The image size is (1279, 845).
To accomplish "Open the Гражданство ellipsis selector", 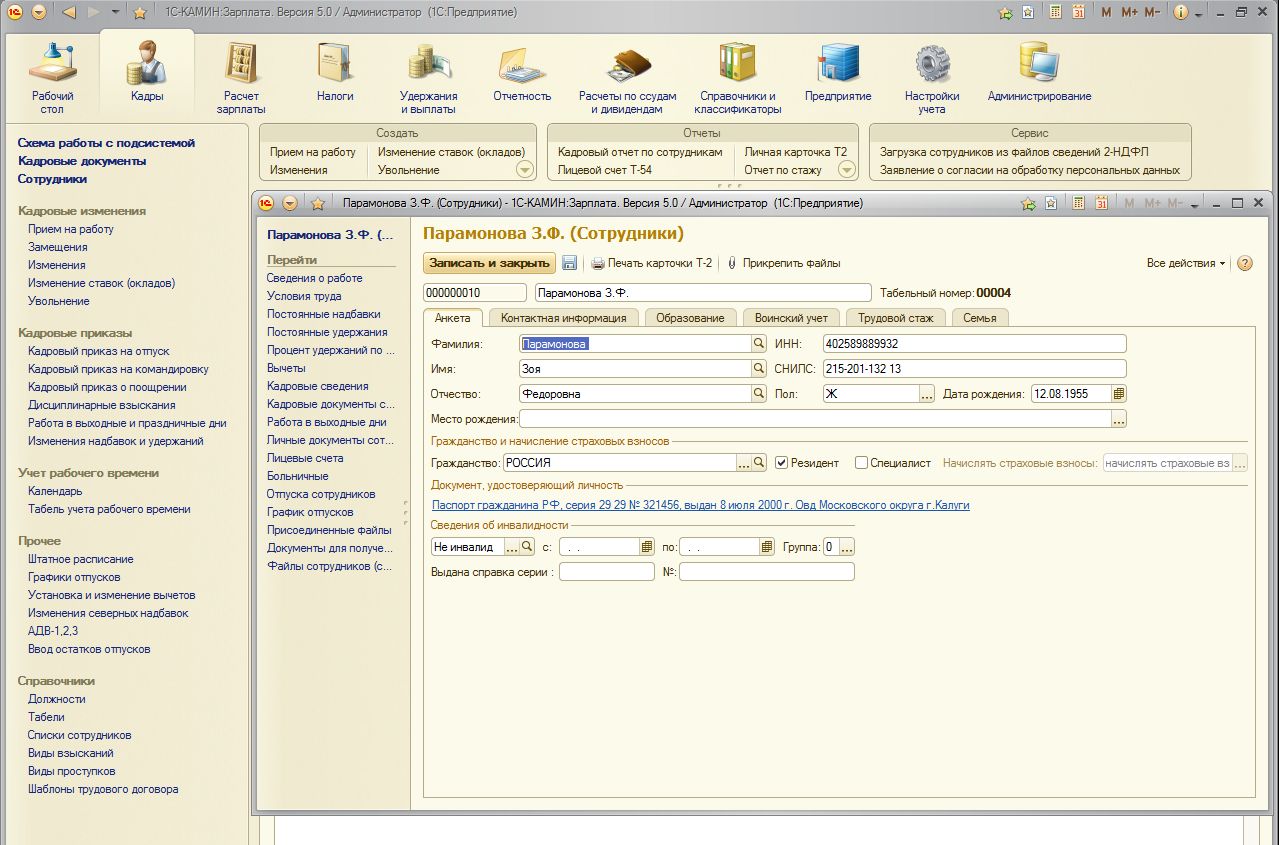I will 744,463.
